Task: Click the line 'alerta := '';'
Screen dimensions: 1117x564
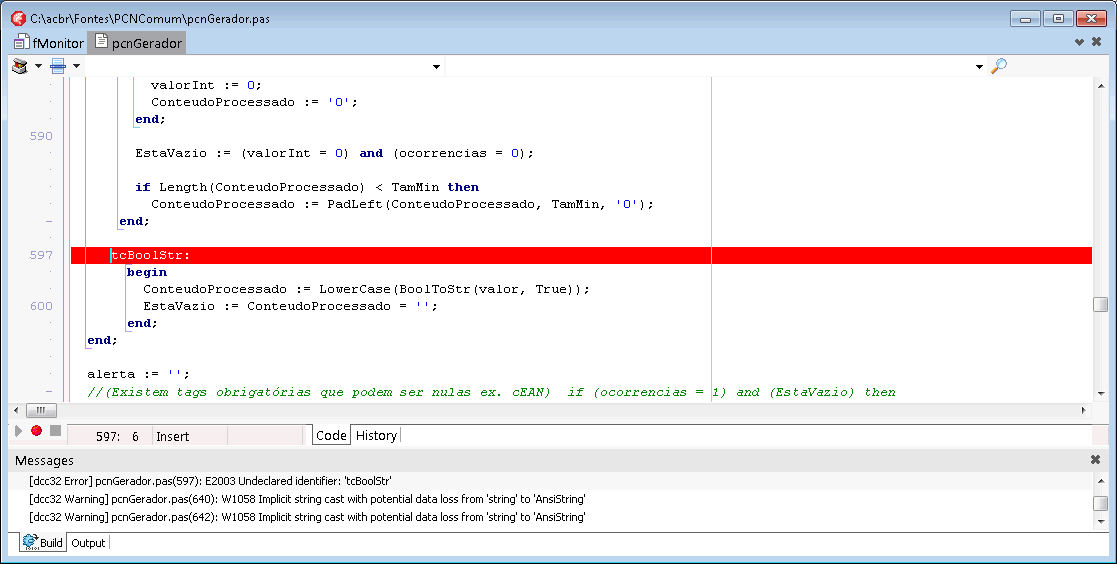Action: pos(138,374)
